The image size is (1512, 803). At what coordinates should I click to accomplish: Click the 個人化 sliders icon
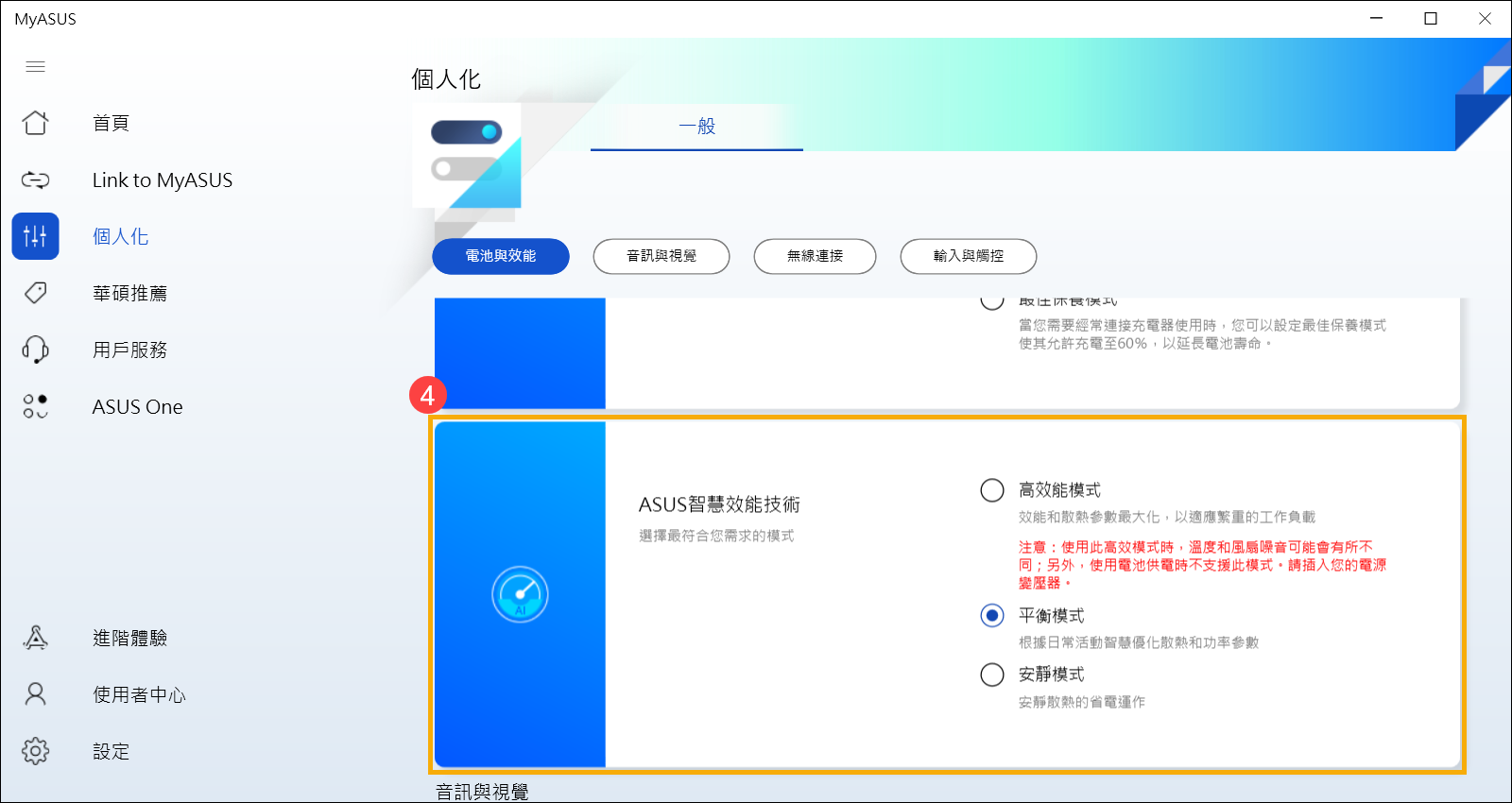tap(35, 236)
